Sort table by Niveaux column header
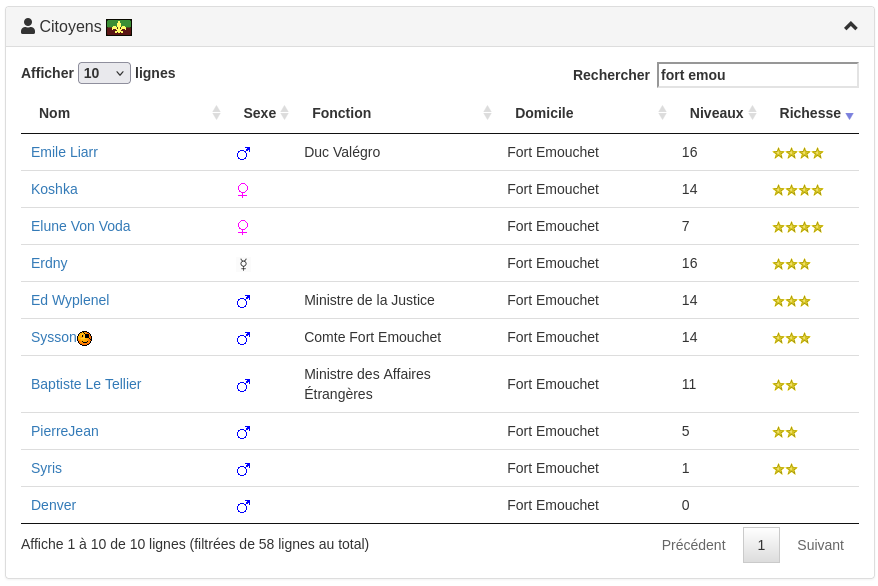The width and height of the screenshot is (878, 586). [716, 113]
